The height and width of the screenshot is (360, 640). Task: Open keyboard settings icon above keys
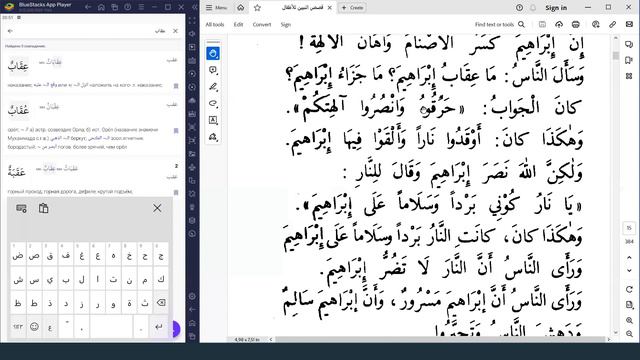[21, 209]
